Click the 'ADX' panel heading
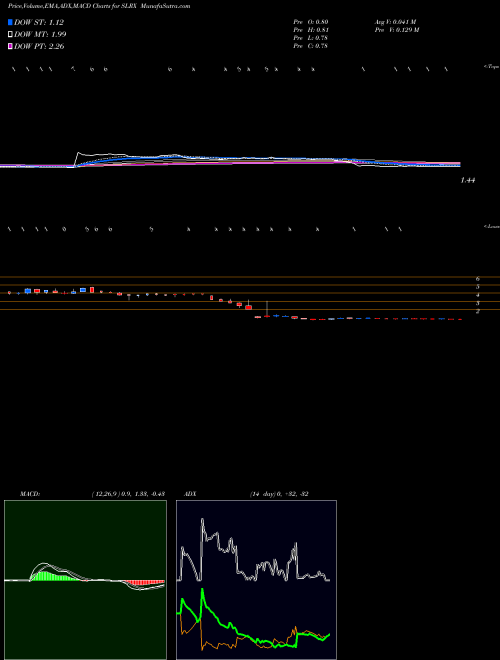The image size is (500, 660). [x=191, y=494]
